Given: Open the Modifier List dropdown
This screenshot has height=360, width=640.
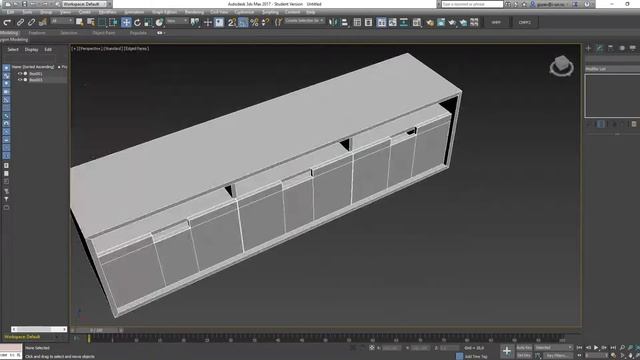Looking at the screenshot, I should click(x=612, y=69).
